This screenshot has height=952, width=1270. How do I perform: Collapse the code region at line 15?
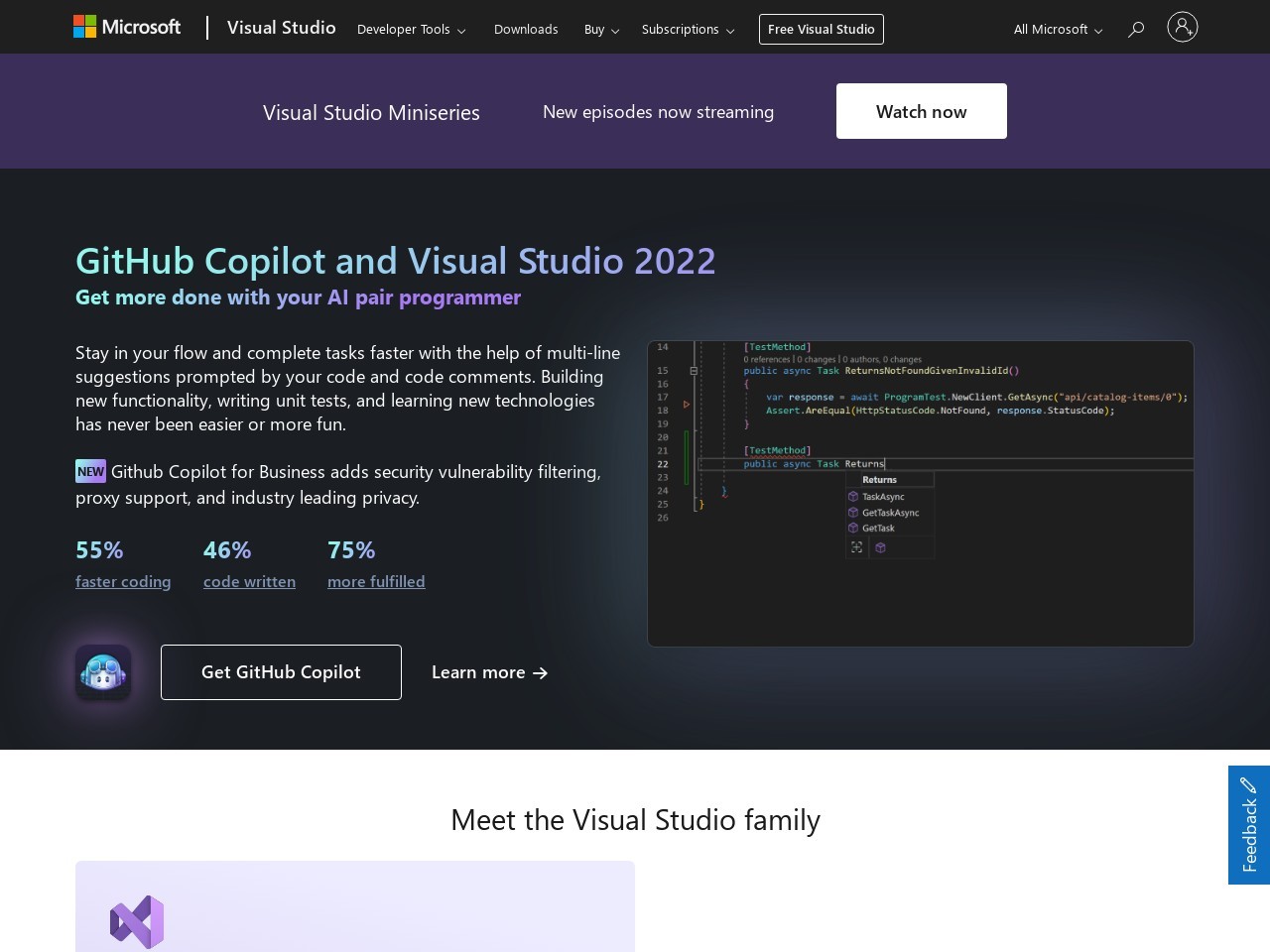click(x=694, y=371)
